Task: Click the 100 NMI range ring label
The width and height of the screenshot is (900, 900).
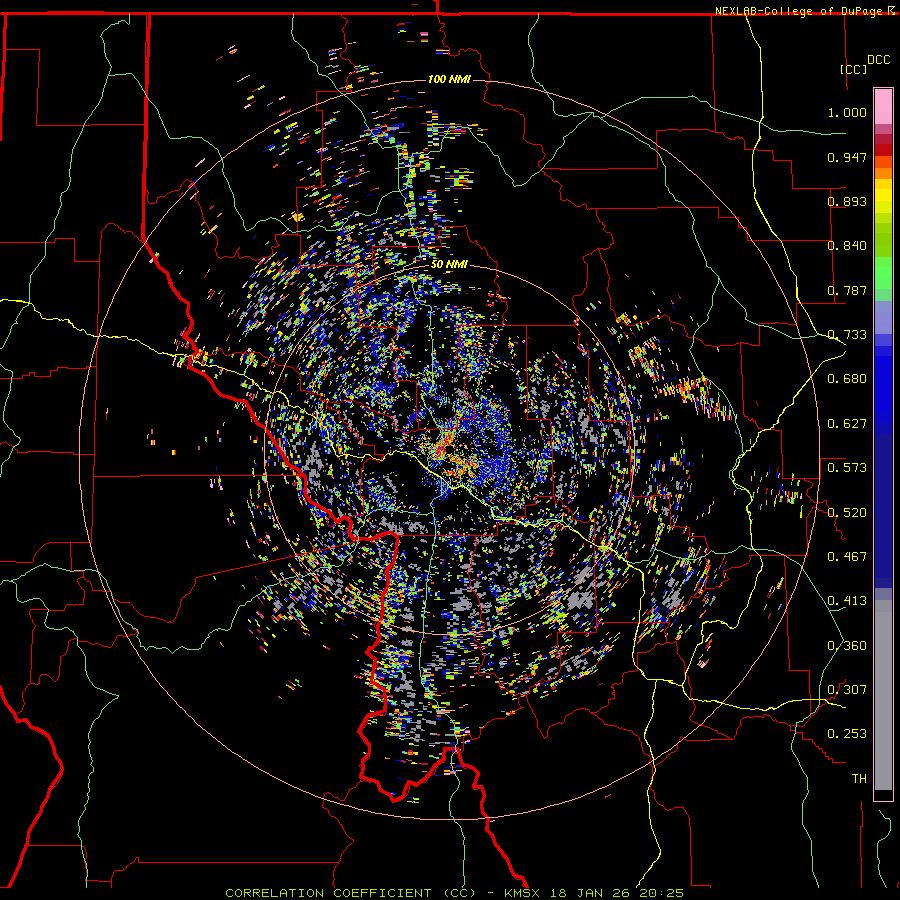Action: [x=449, y=79]
